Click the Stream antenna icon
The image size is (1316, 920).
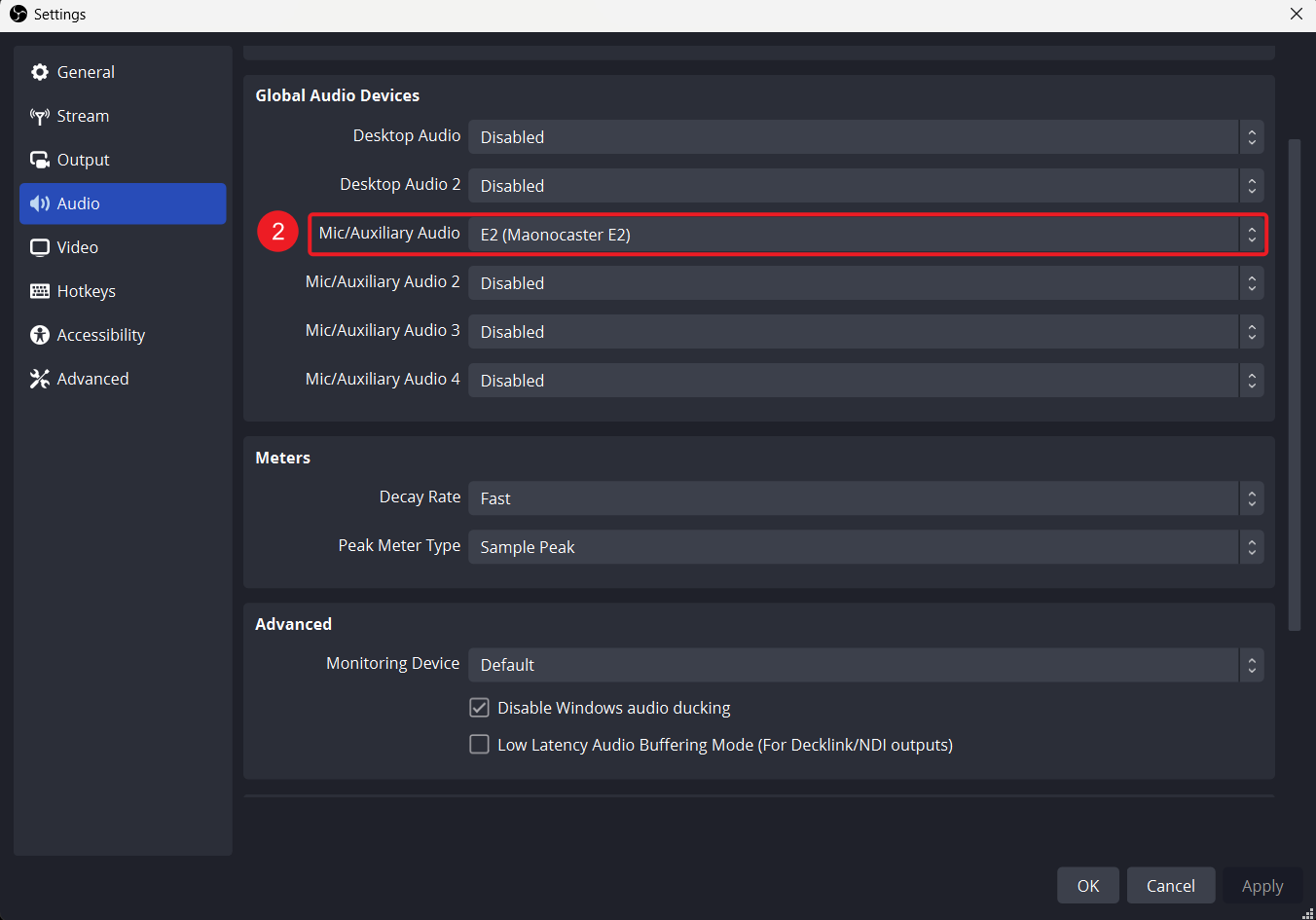point(39,115)
